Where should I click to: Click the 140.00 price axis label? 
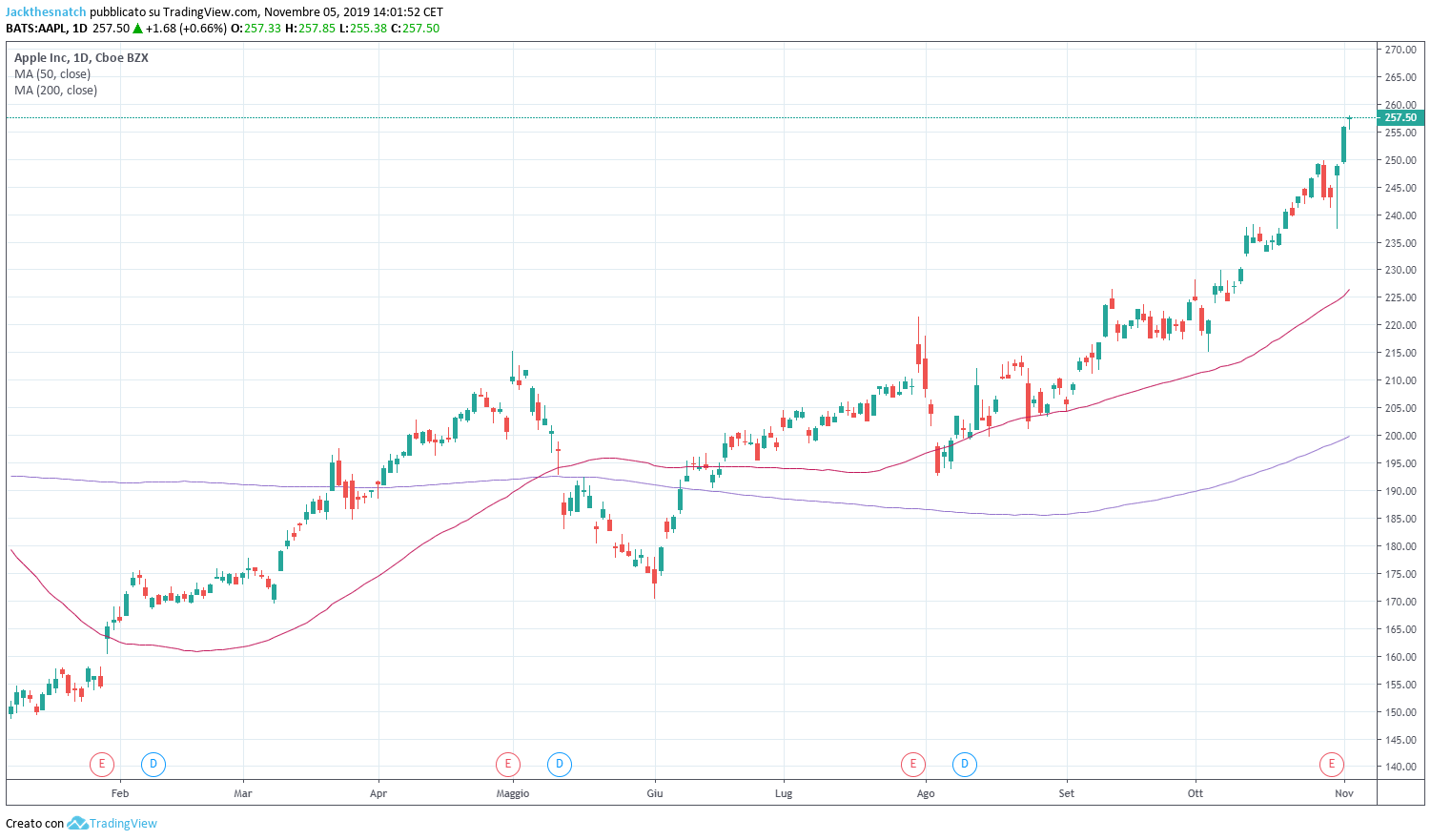click(x=1400, y=767)
